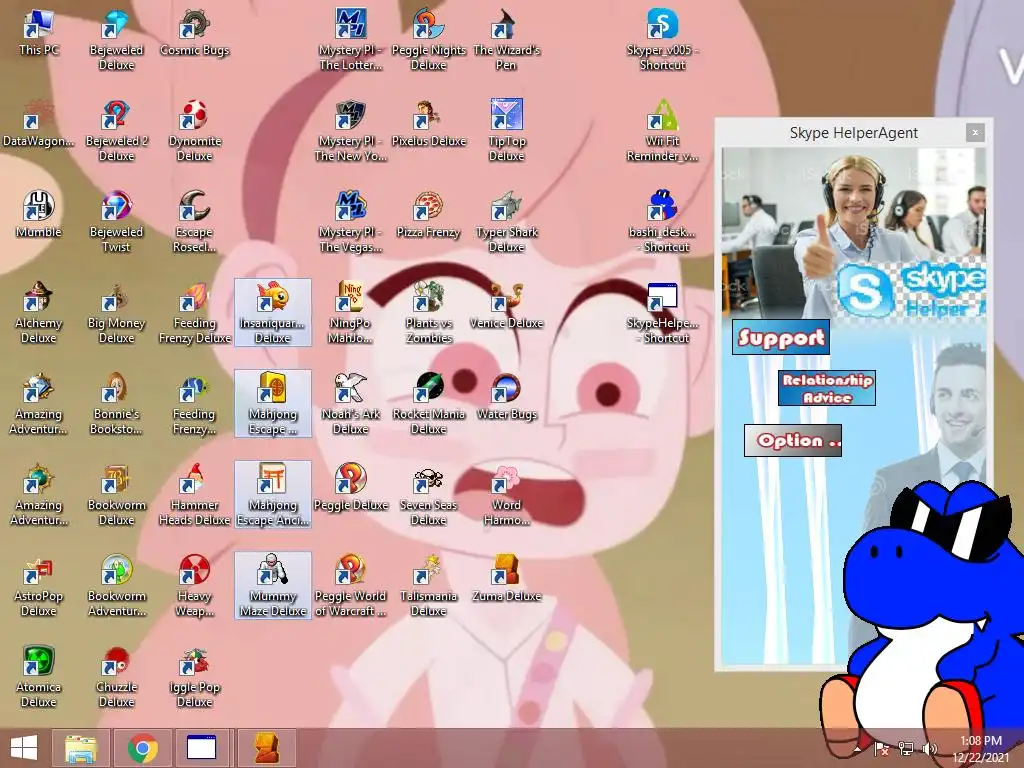Click the Mahjong Escape Ancient icon
1024x768 pixels.
pos(272,494)
